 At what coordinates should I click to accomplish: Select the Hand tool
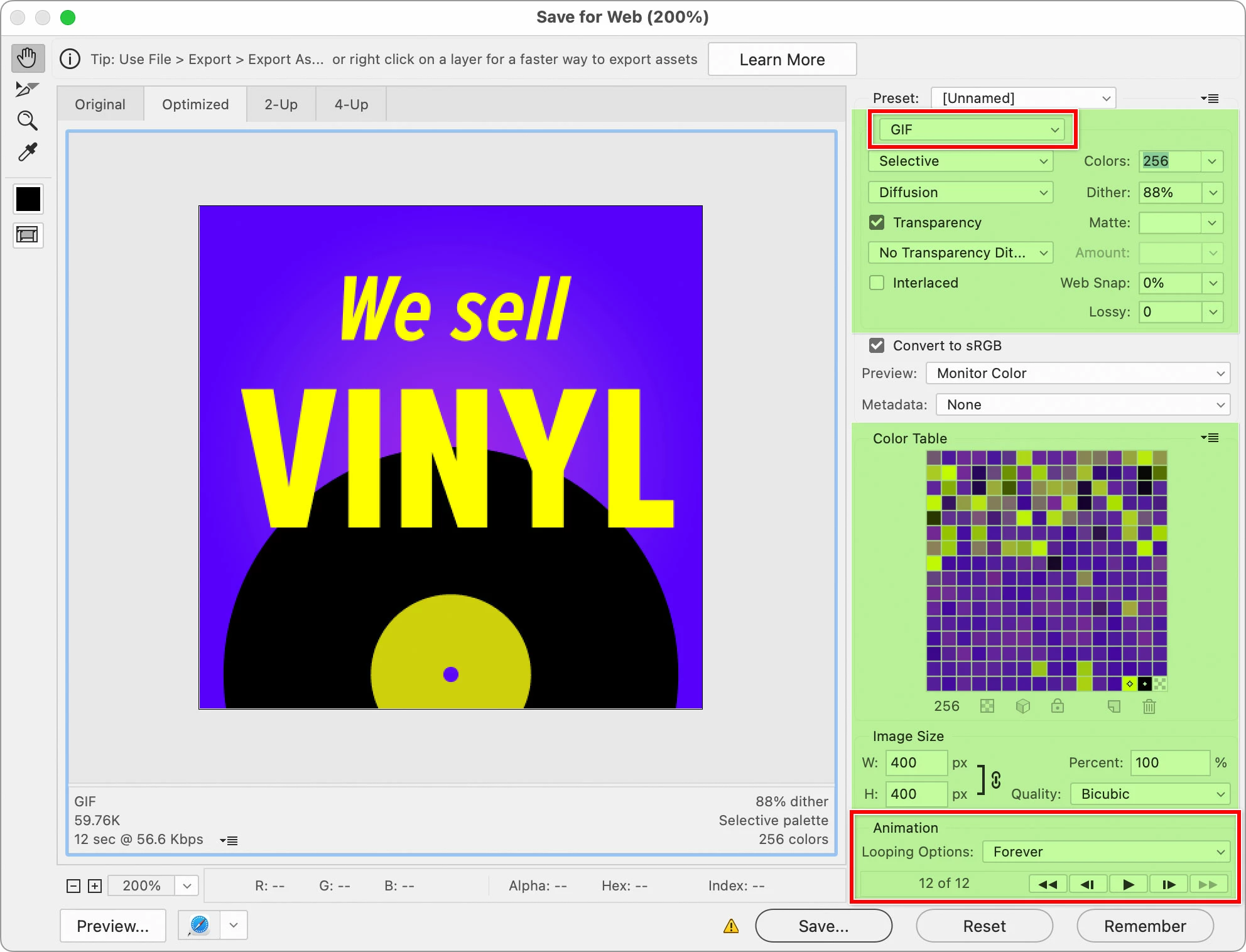click(x=28, y=58)
